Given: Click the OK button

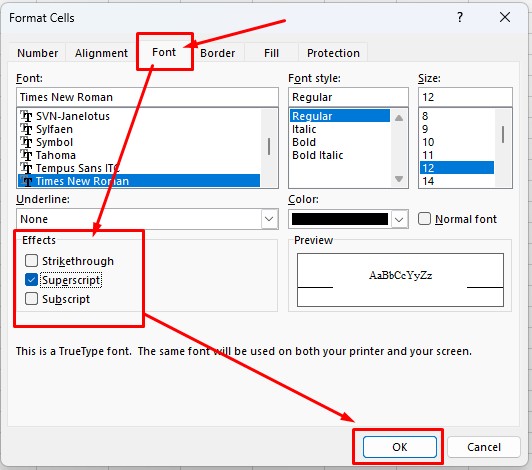Looking at the screenshot, I should pos(400,447).
